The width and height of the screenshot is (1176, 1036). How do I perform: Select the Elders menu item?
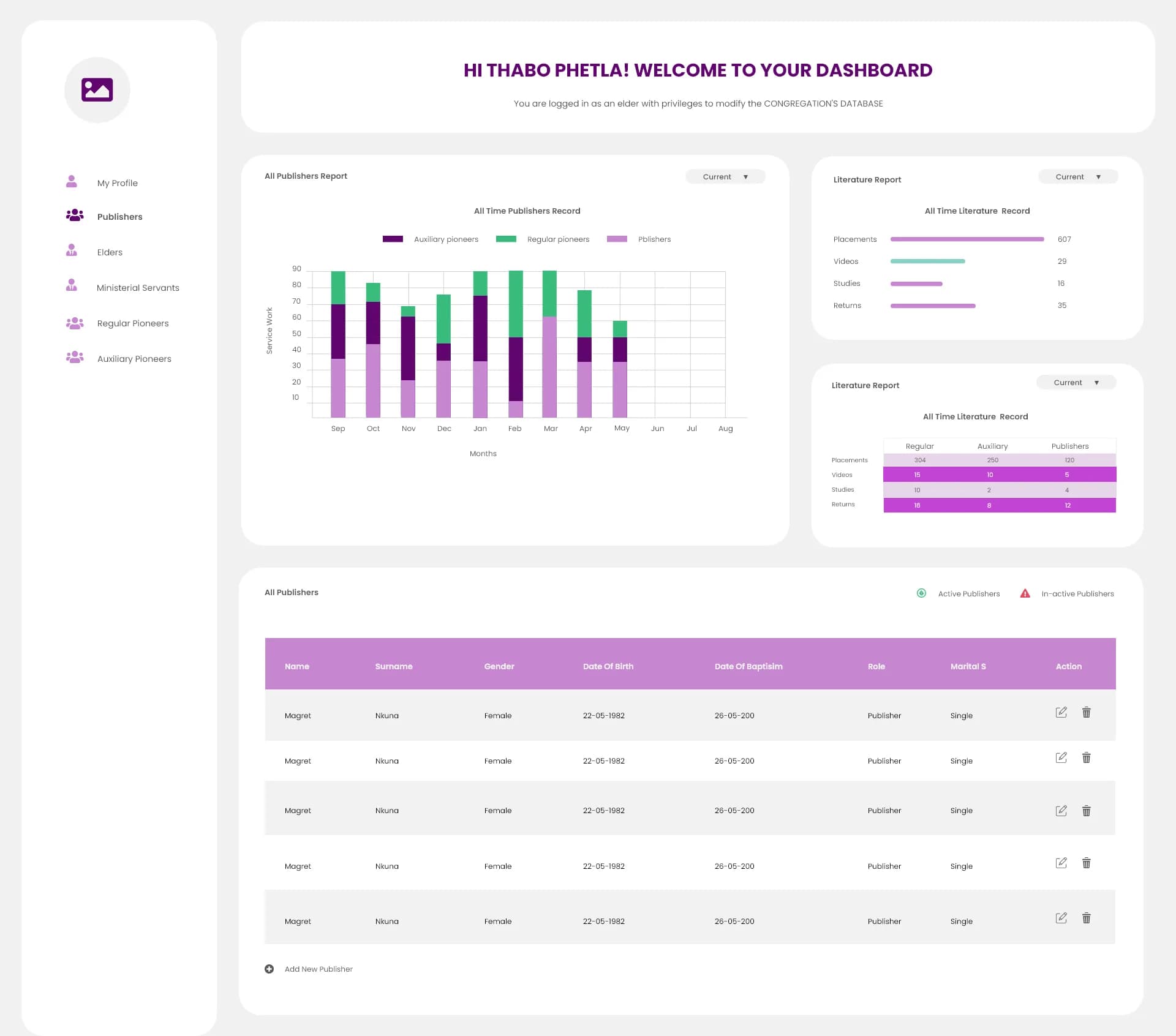[x=108, y=251]
